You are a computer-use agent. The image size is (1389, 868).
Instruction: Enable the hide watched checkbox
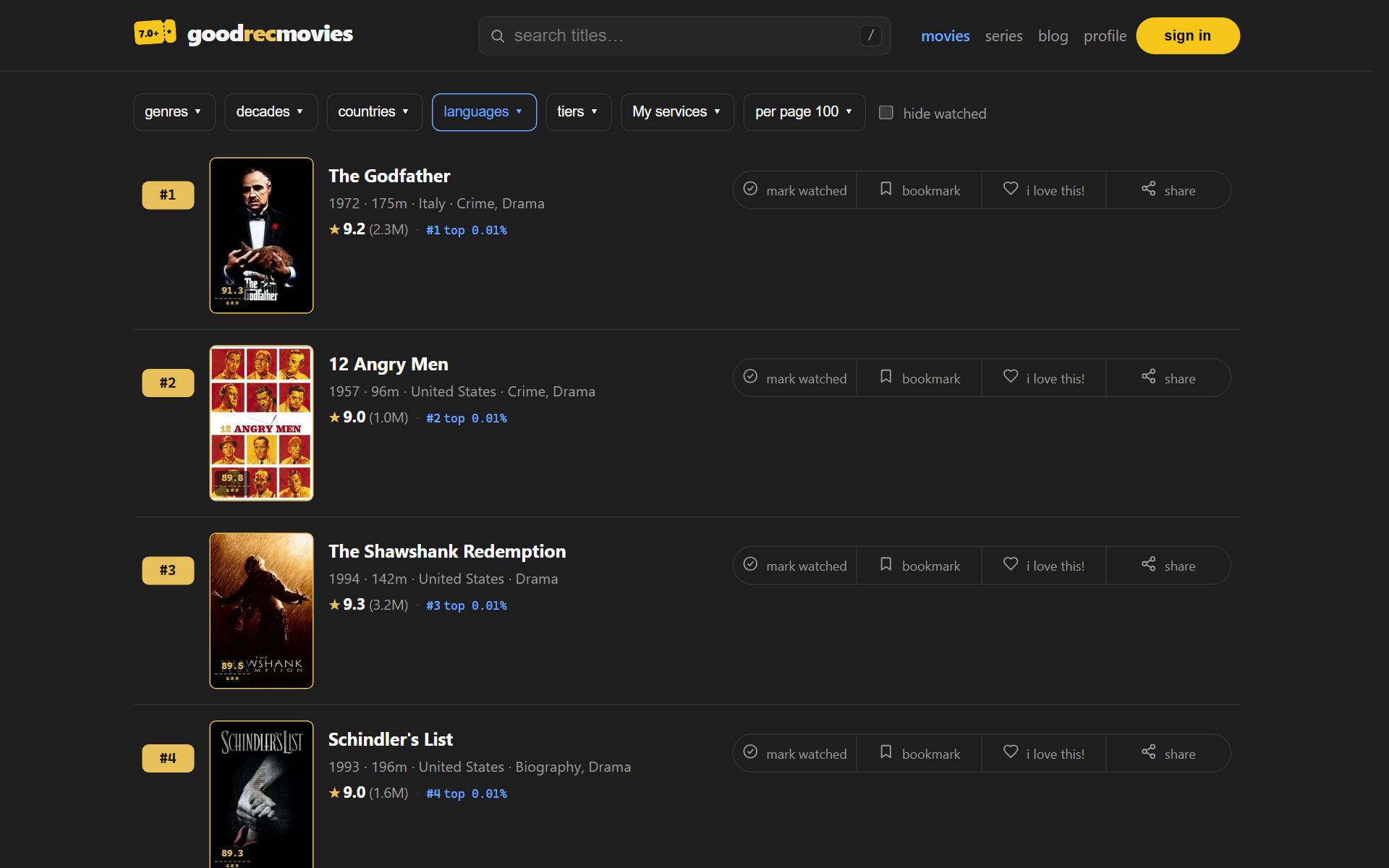point(885,113)
